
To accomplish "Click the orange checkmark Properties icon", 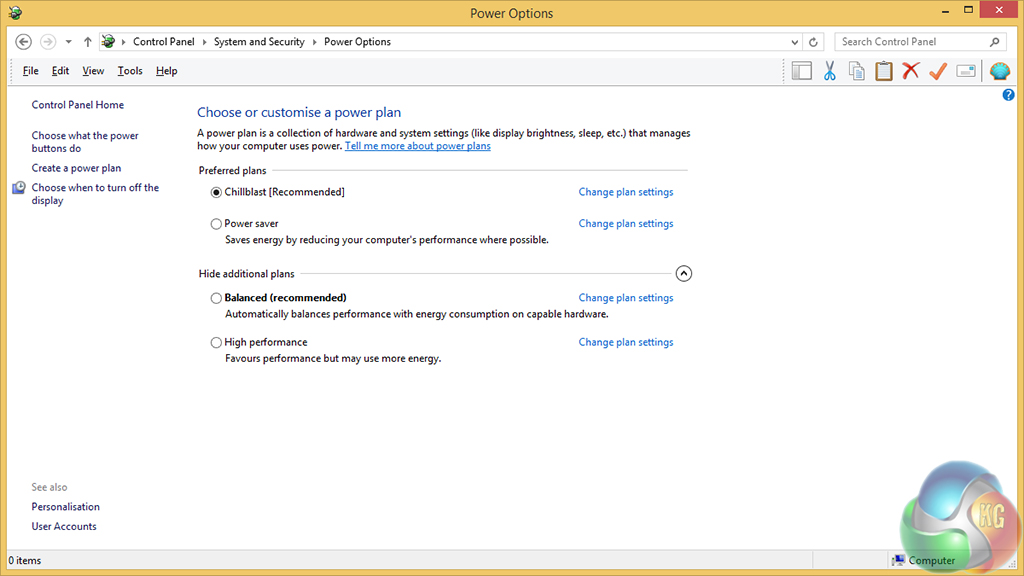I will [937, 71].
